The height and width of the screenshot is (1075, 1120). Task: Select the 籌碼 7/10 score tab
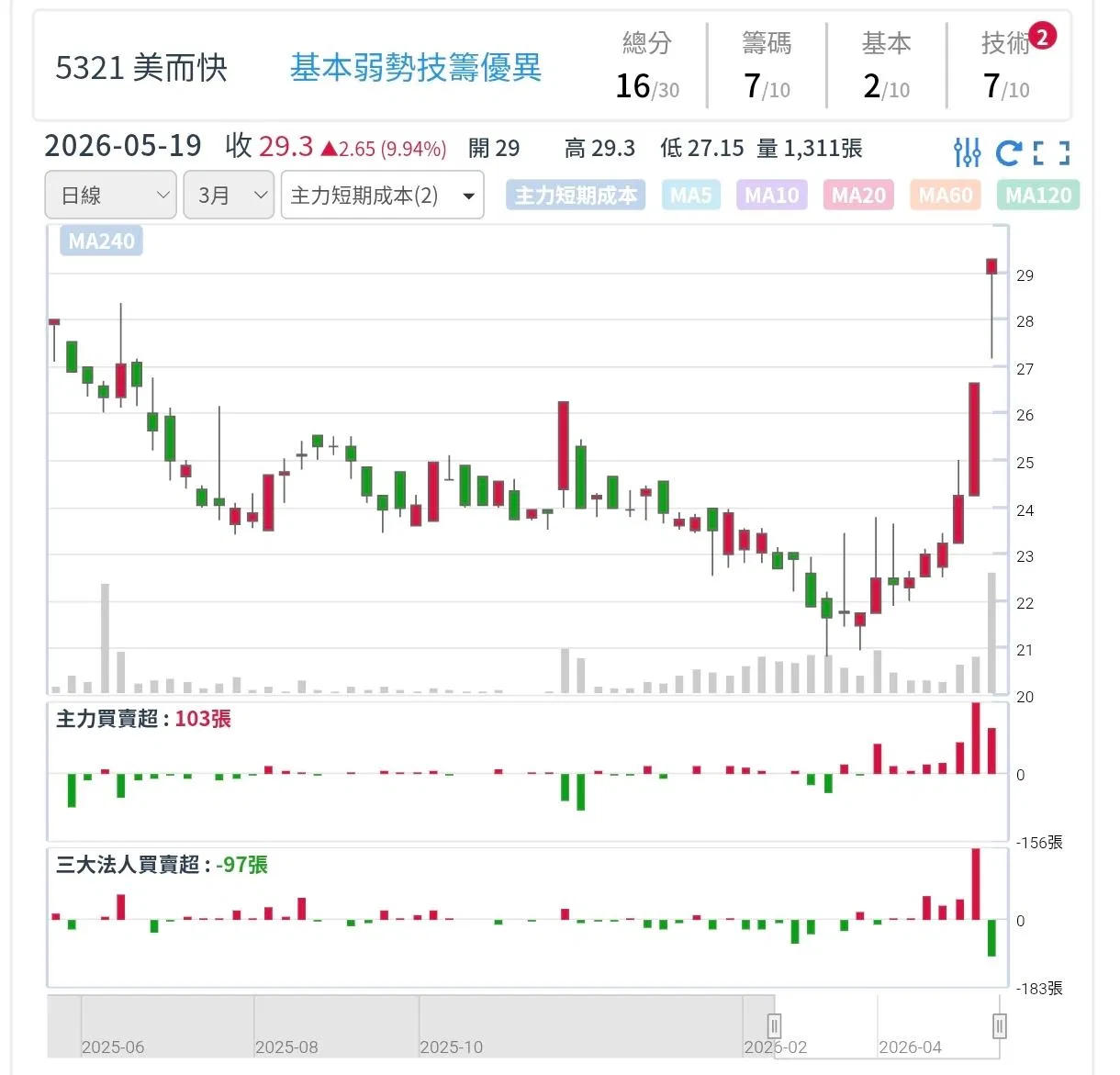pos(767,65)
